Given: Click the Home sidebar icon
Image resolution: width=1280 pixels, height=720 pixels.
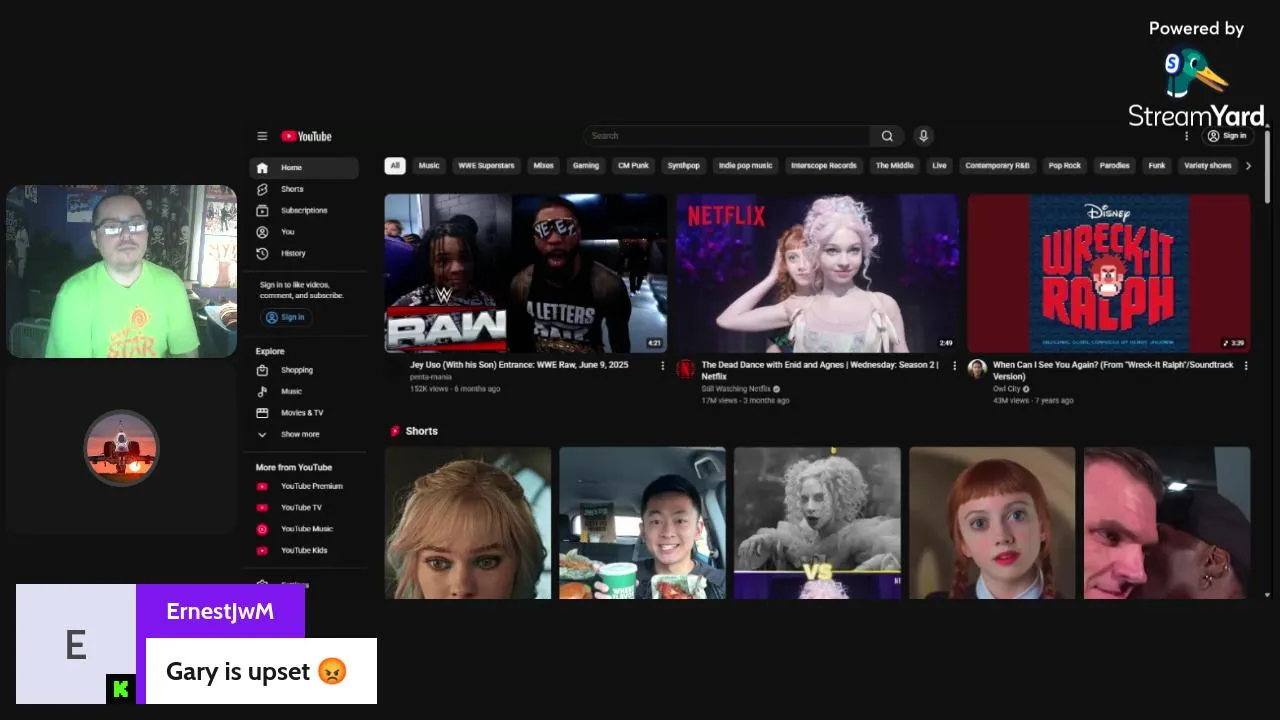Looking at the screenshot, I should [x=262, y=167].
